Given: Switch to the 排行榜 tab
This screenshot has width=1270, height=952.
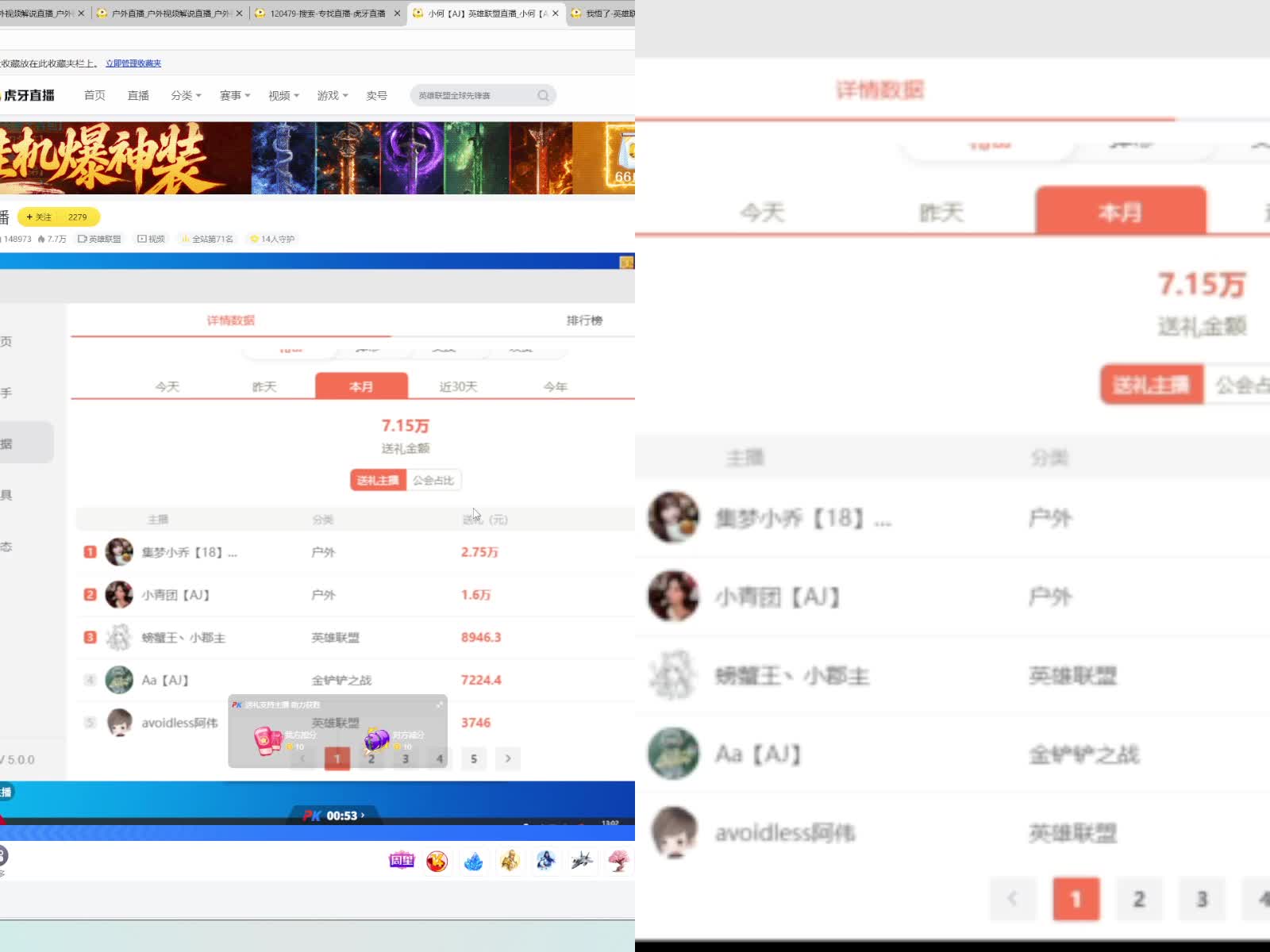Looking at the screenshot, I should point(584,321).
